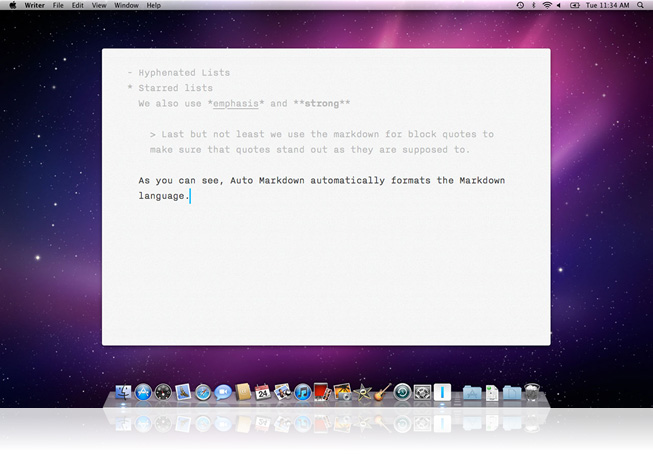Open iCal calendar from the dock

point(263,392)
